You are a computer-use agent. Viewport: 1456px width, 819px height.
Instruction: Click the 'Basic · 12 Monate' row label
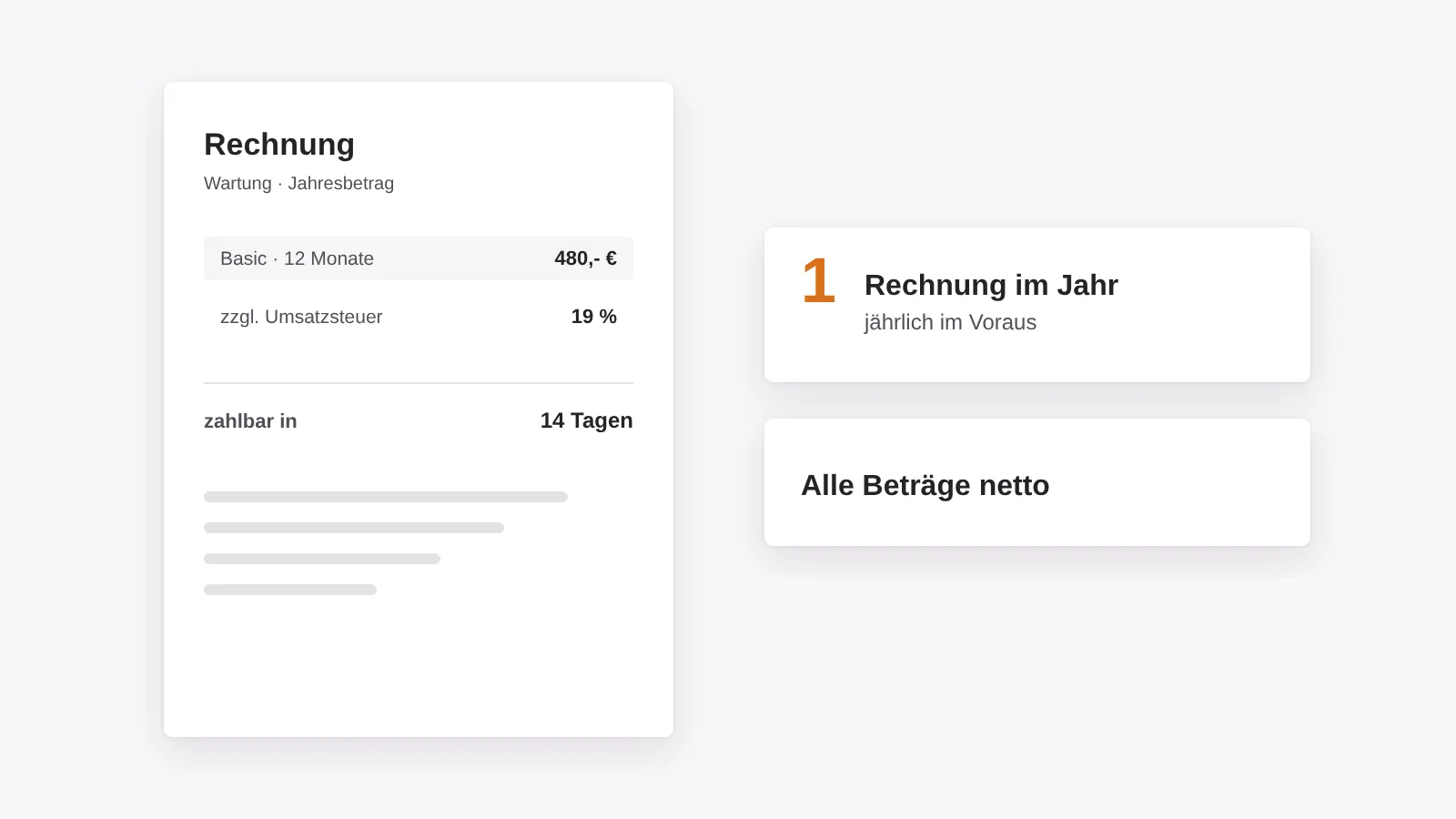pyautogui.click(x=297, y=258)
